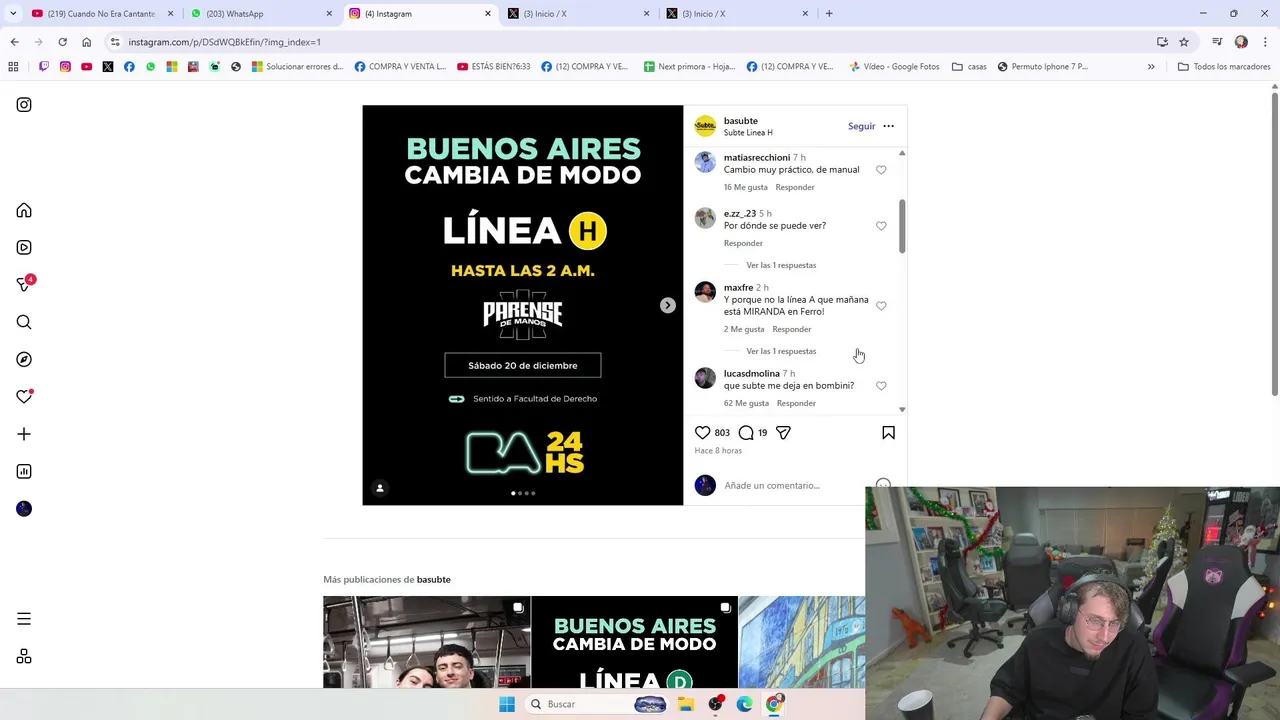Image resolution: width=1280 pixels, height=720 pixels.
Task: Bookmark this page with star icon
Action: coord(1184,42)
